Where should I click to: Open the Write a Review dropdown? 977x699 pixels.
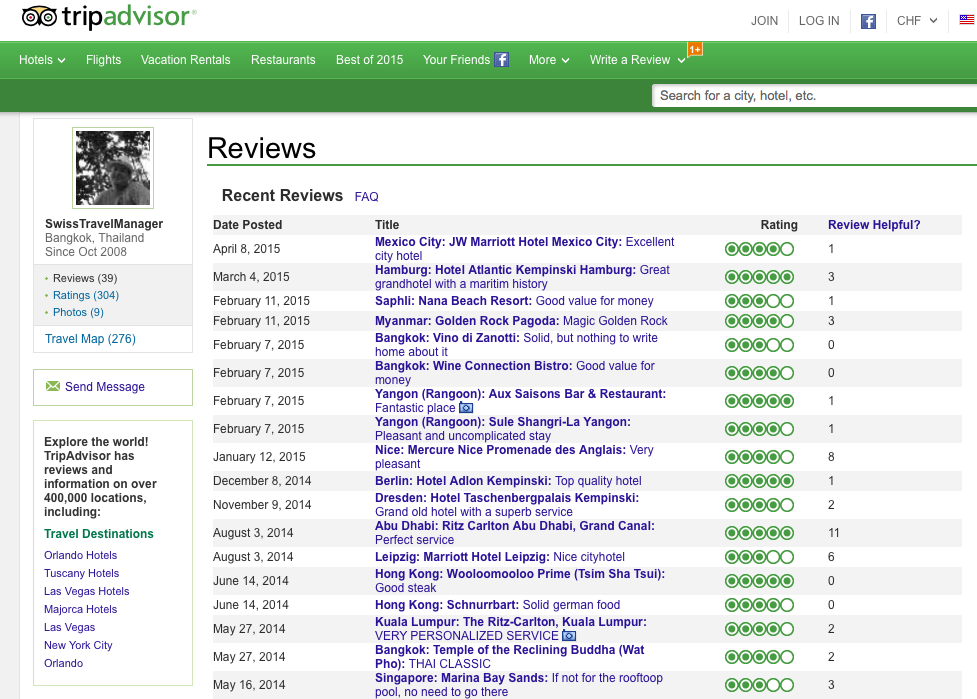pyautogui.click(x=637, y=60)
